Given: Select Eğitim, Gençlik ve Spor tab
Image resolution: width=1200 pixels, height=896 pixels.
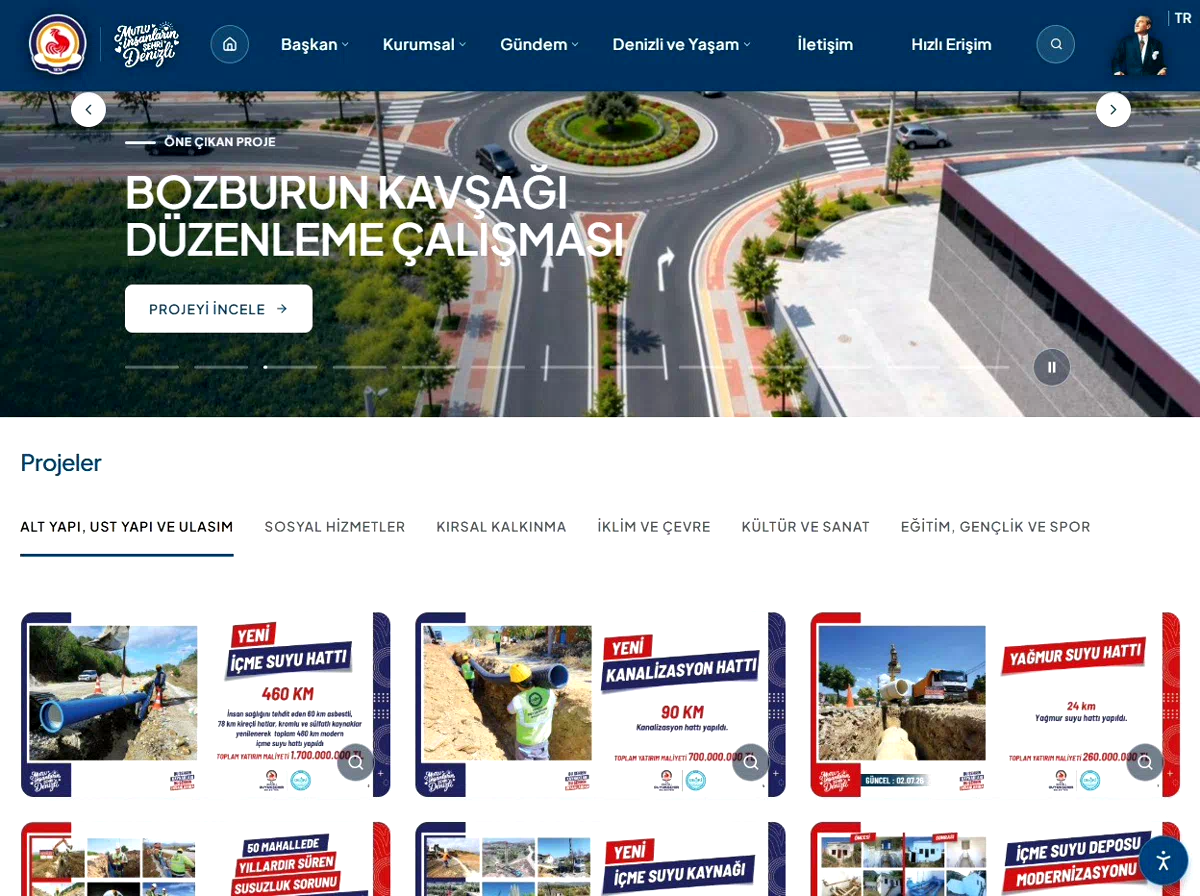Looking at the screenshot, I should pyautogui.click(x=996, y=527).
